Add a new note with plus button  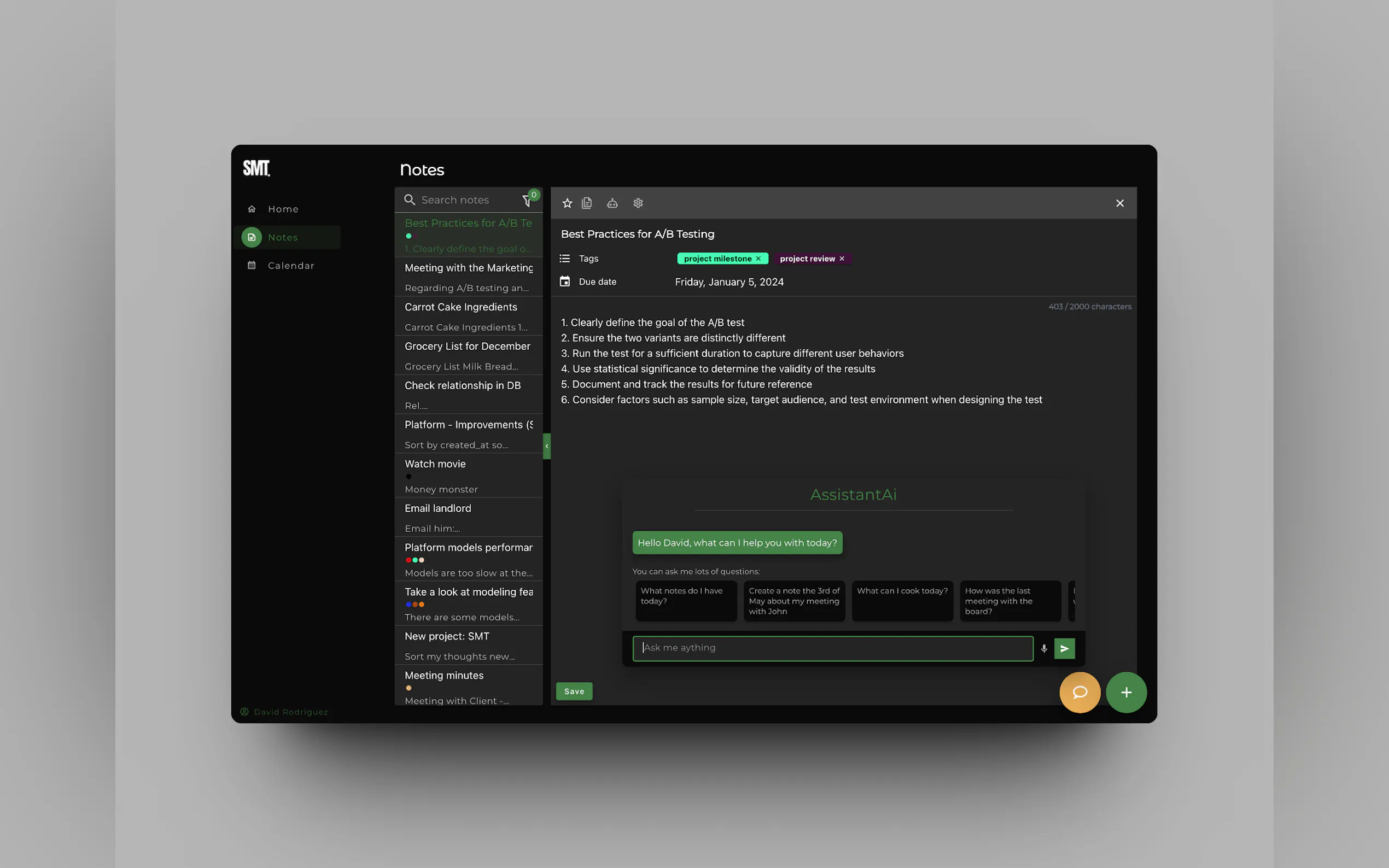[1126, 693]
